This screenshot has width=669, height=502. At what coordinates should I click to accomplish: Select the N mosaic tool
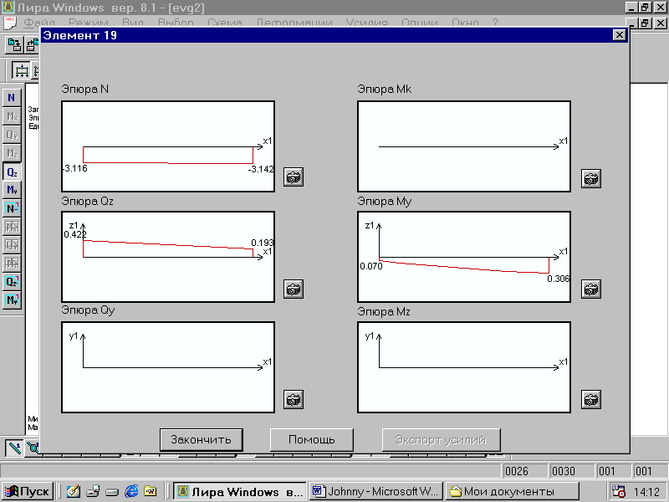coord(12,209)
